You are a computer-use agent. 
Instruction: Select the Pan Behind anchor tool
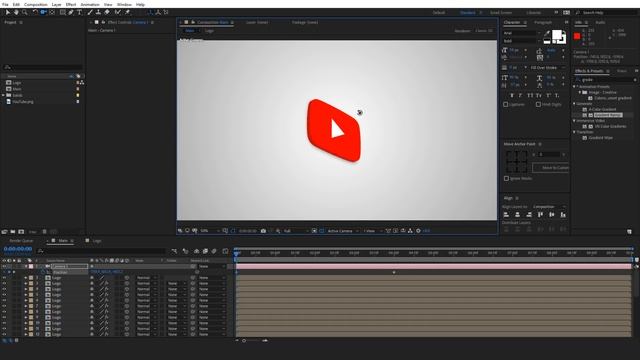[x=52, y=13]
